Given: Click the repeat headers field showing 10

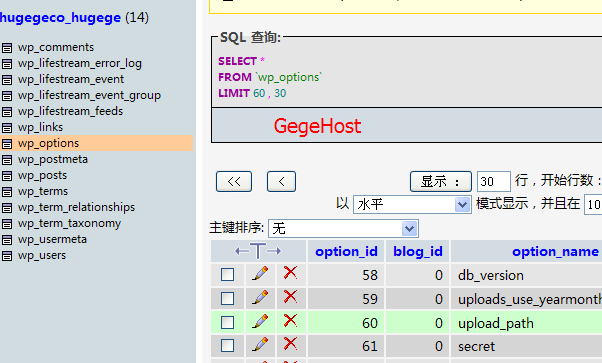Looking at the screenshot, I should coord(593,204).
